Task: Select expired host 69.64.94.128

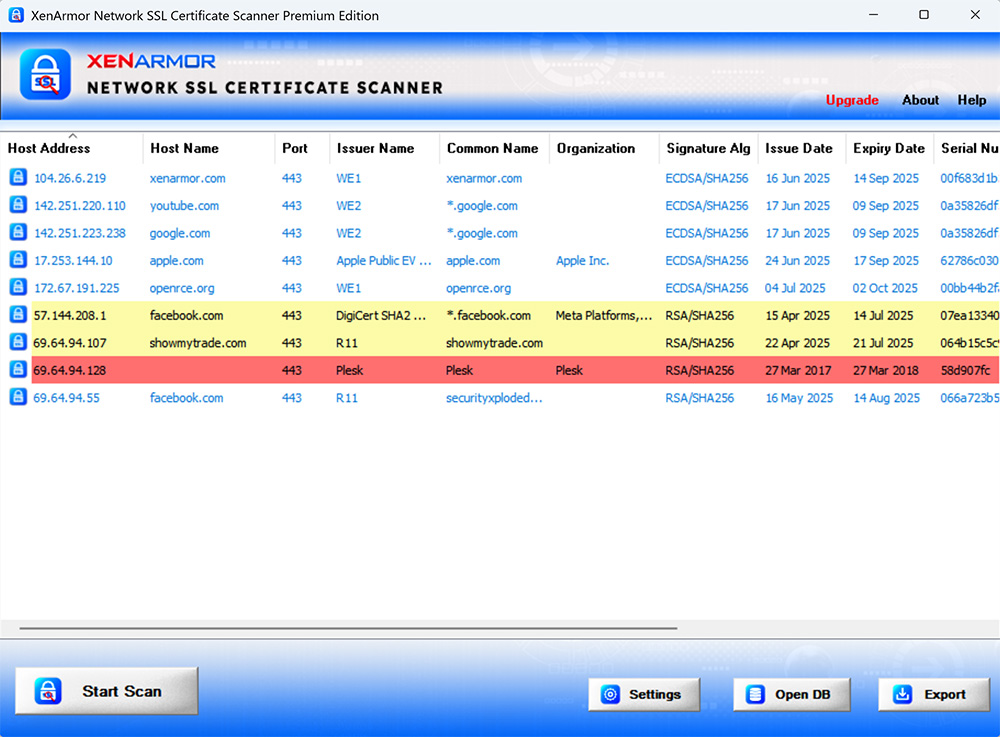Action: pyautogui.click(x=70, y=370)
